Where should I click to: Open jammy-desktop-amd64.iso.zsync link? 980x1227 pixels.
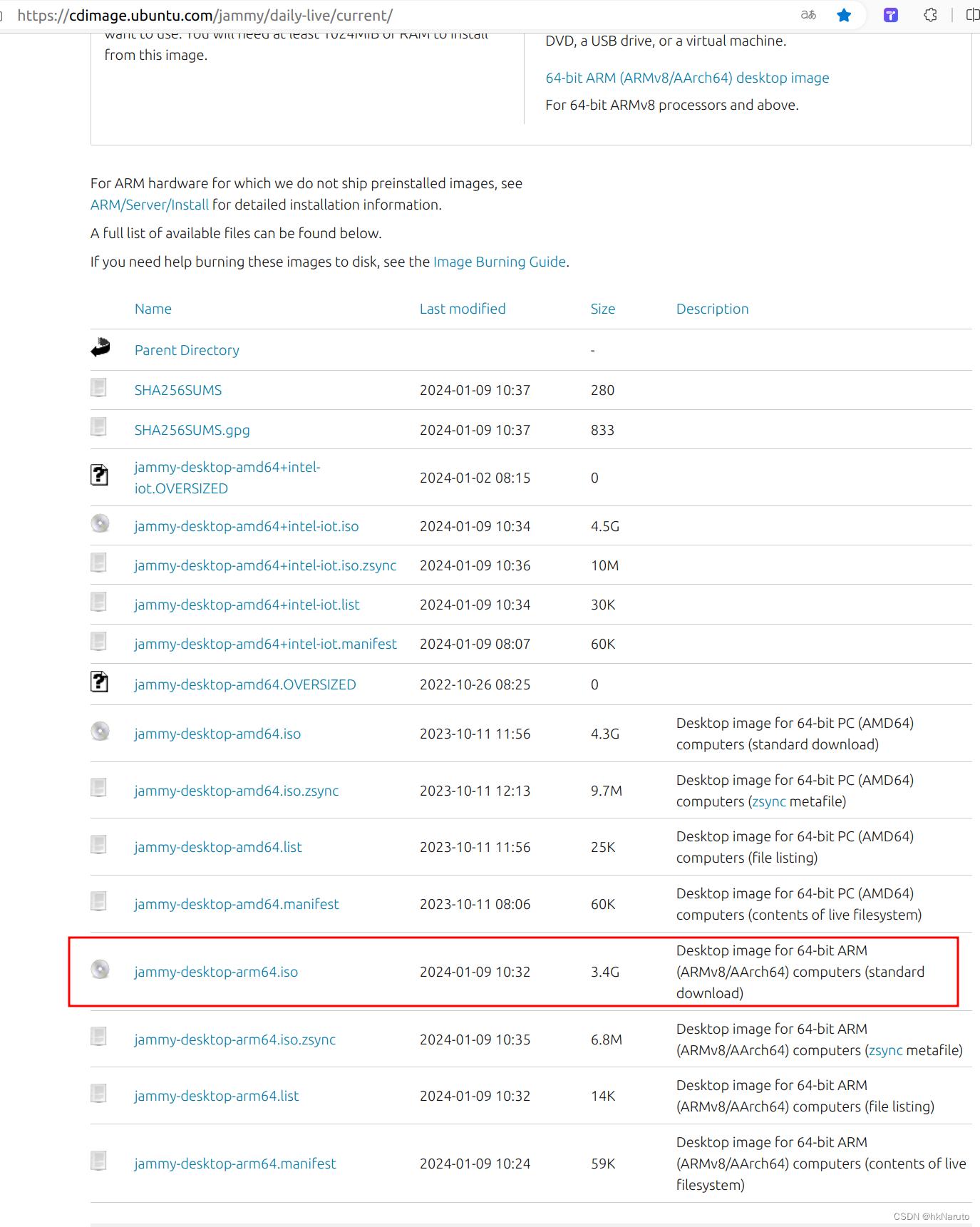pyautogui.click(x=237, y=791)
